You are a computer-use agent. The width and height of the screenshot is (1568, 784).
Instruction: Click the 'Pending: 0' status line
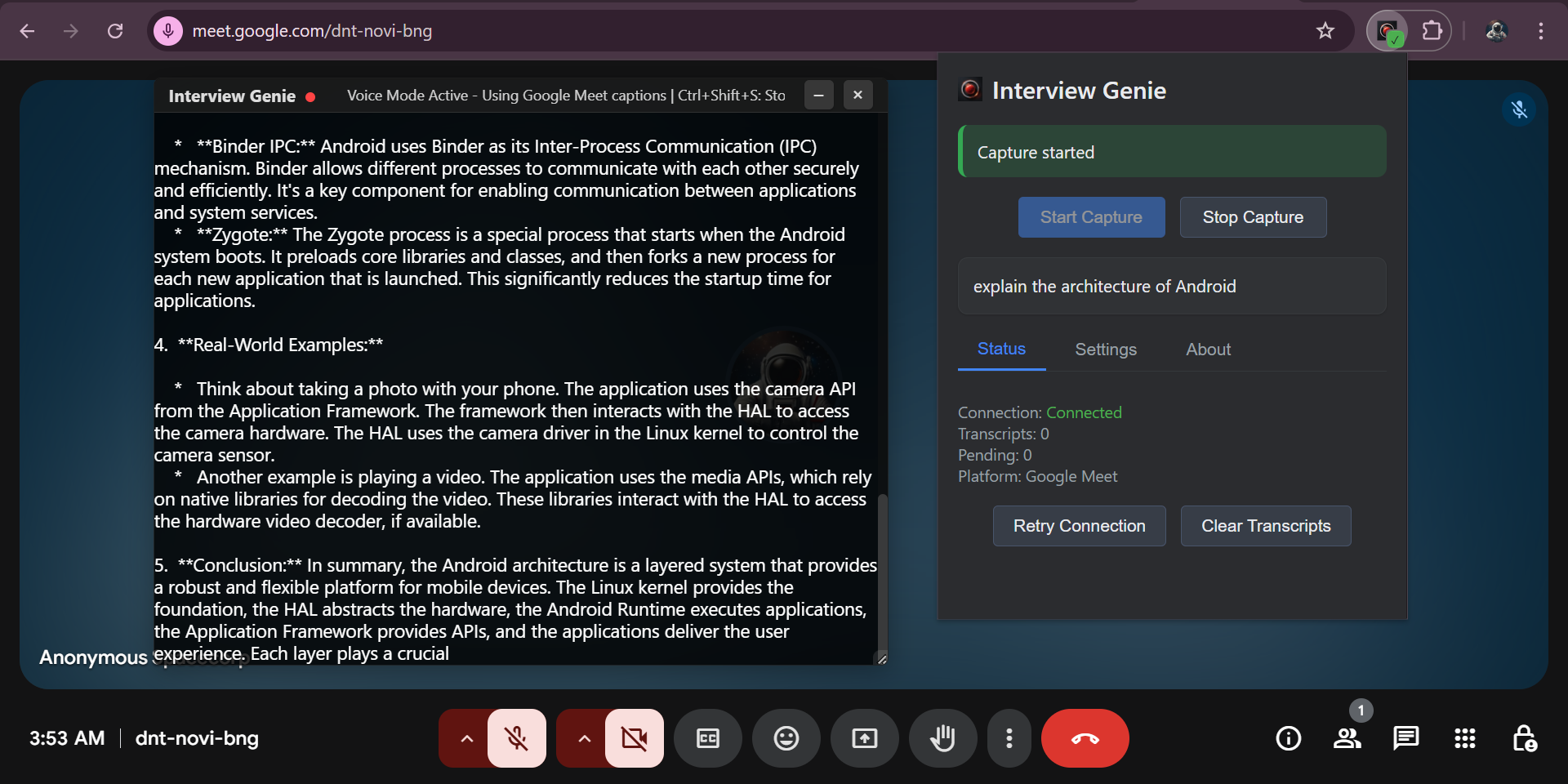pos(995,455)
